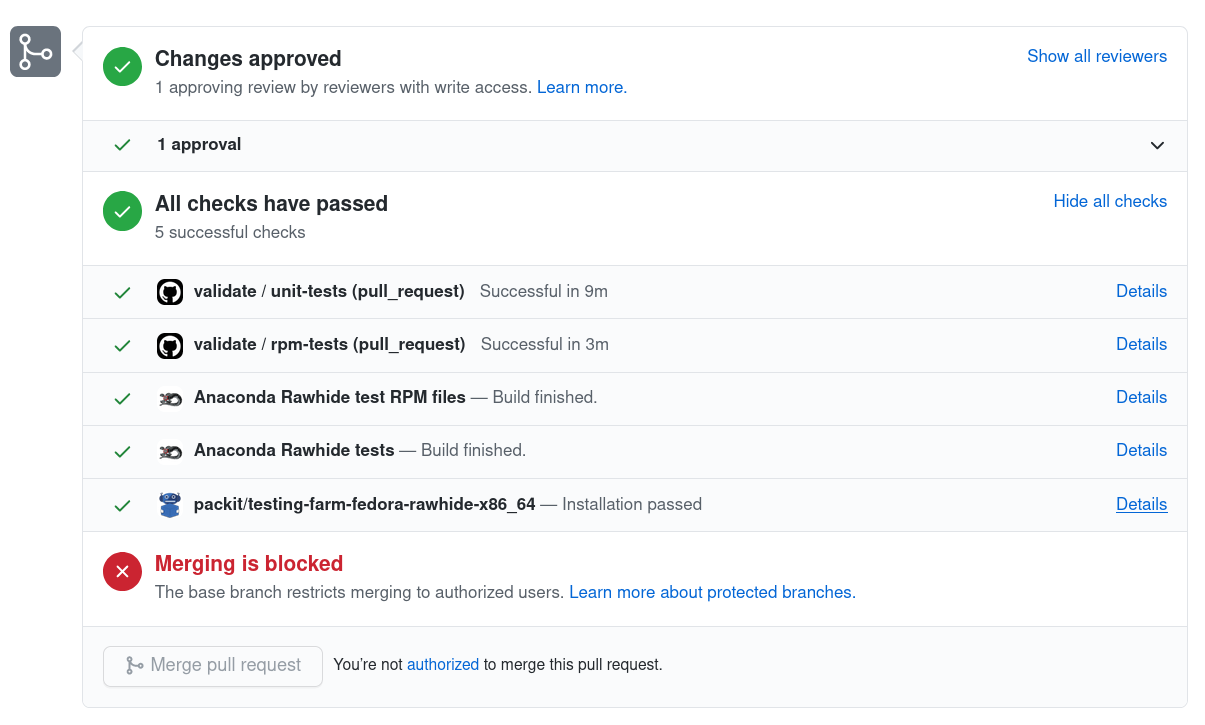
Task: Click Learn more under Changes approved
Action: pos(581,87)
